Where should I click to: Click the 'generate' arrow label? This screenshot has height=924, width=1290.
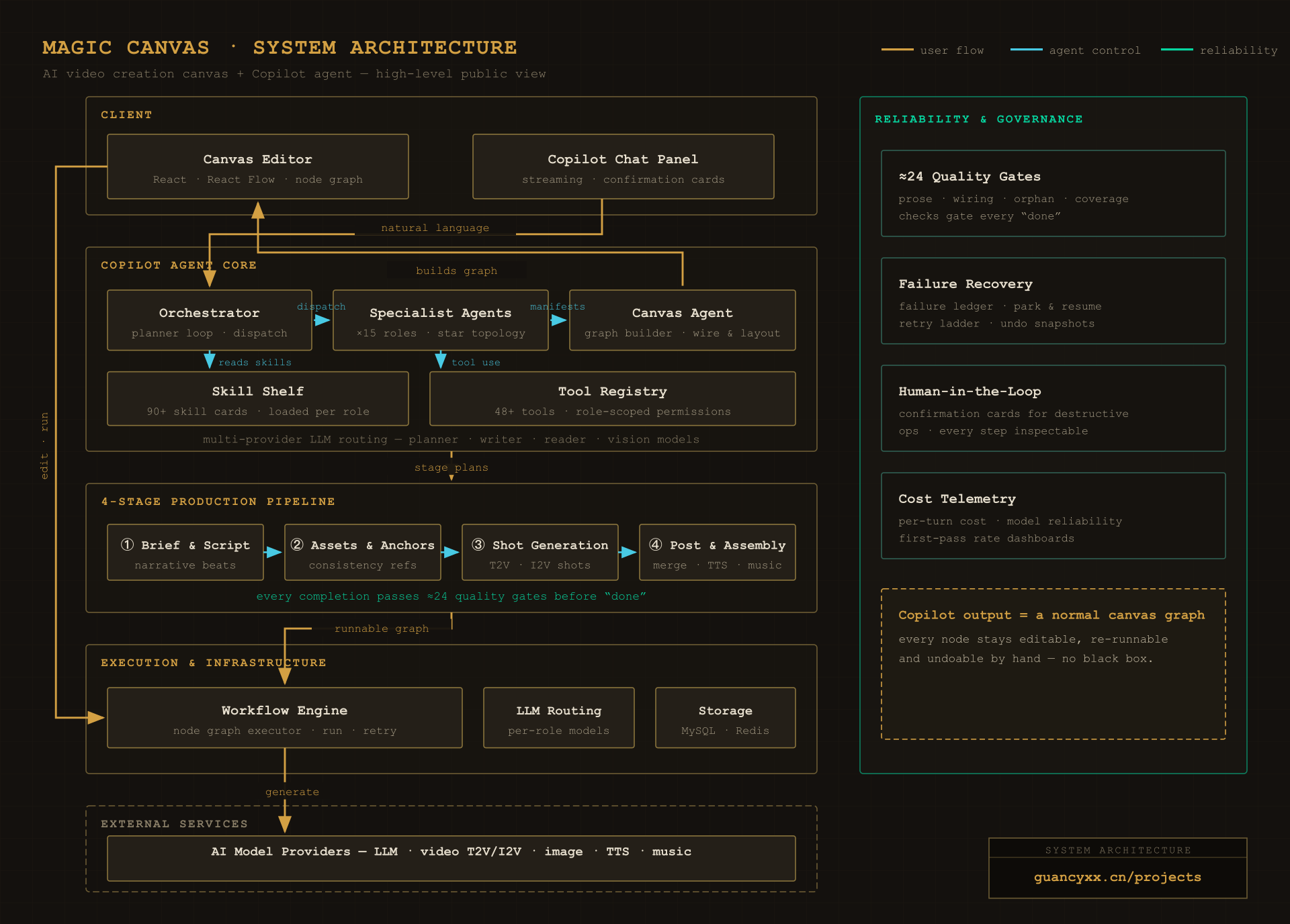point(292,792)
